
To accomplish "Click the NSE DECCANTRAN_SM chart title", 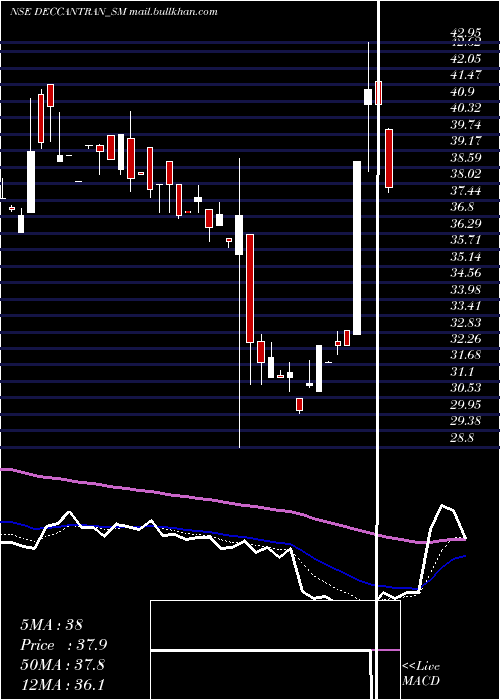I will (x=114, y=12).
